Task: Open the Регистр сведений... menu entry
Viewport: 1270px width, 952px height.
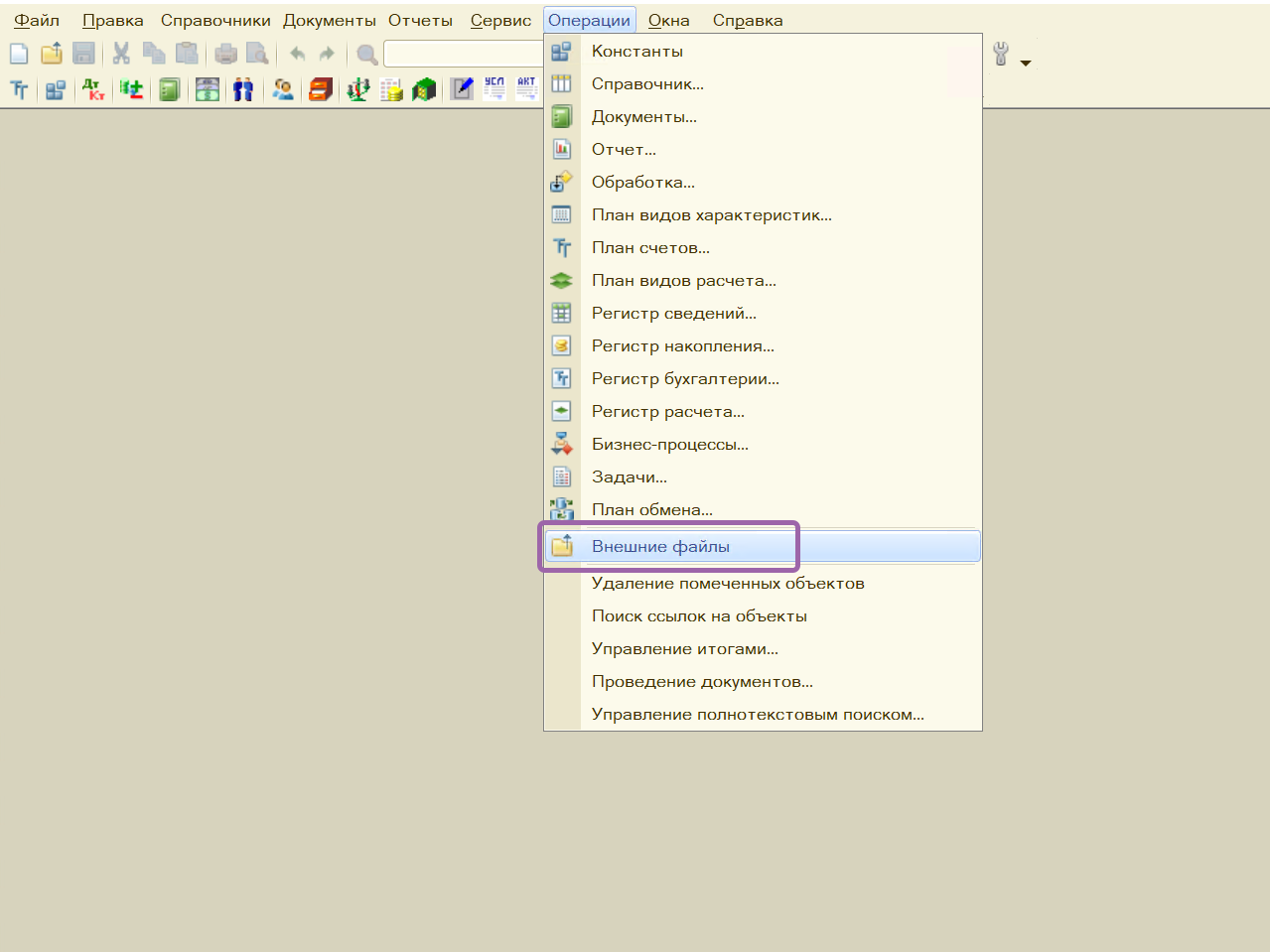Action: coord(673,314)
